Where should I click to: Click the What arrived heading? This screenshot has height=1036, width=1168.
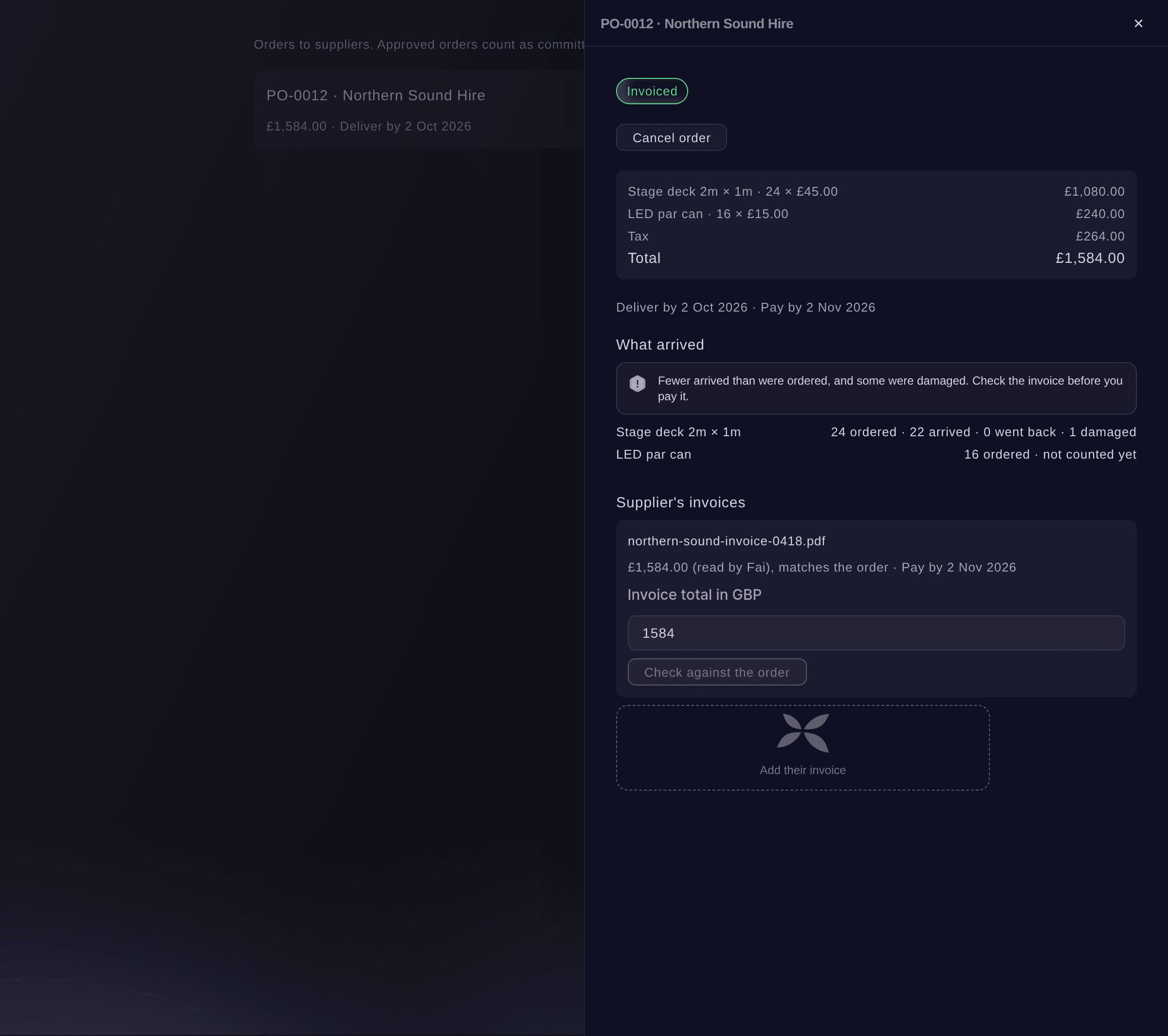660,345
